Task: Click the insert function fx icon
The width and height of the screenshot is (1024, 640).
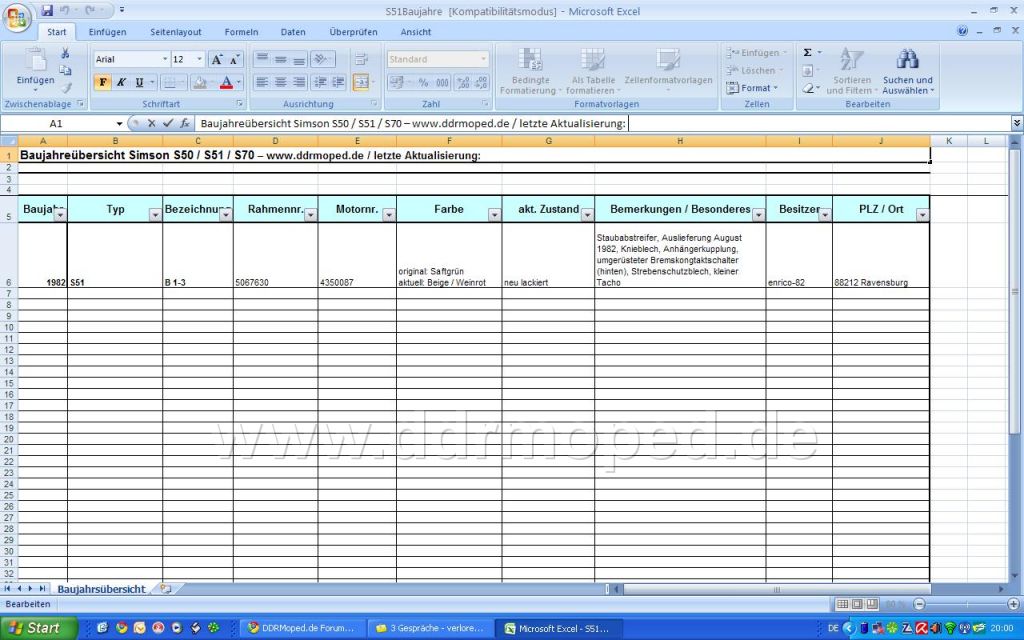Action: [x=185, y=123]
